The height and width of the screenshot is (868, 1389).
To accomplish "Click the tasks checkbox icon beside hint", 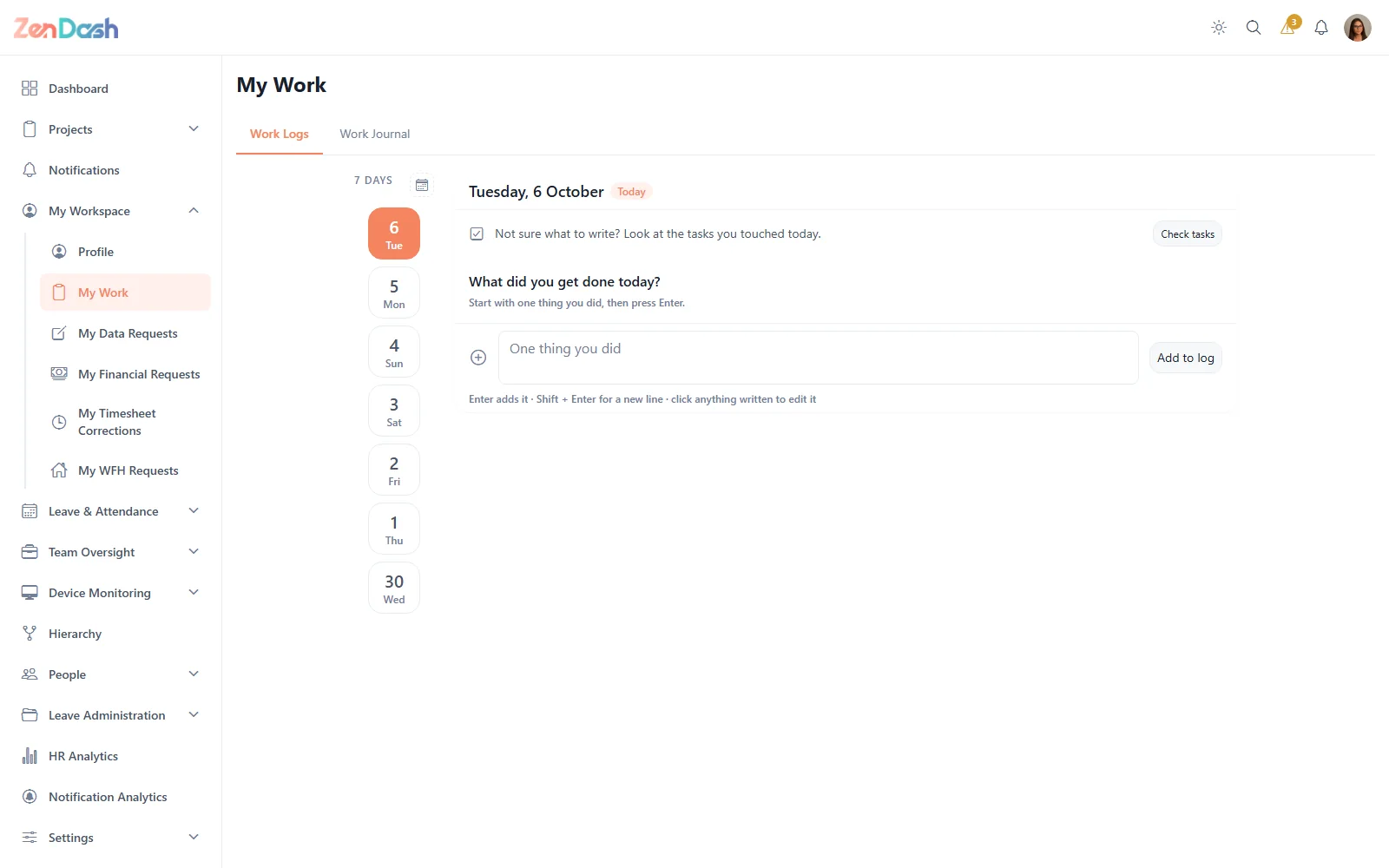I will [477, 233].
